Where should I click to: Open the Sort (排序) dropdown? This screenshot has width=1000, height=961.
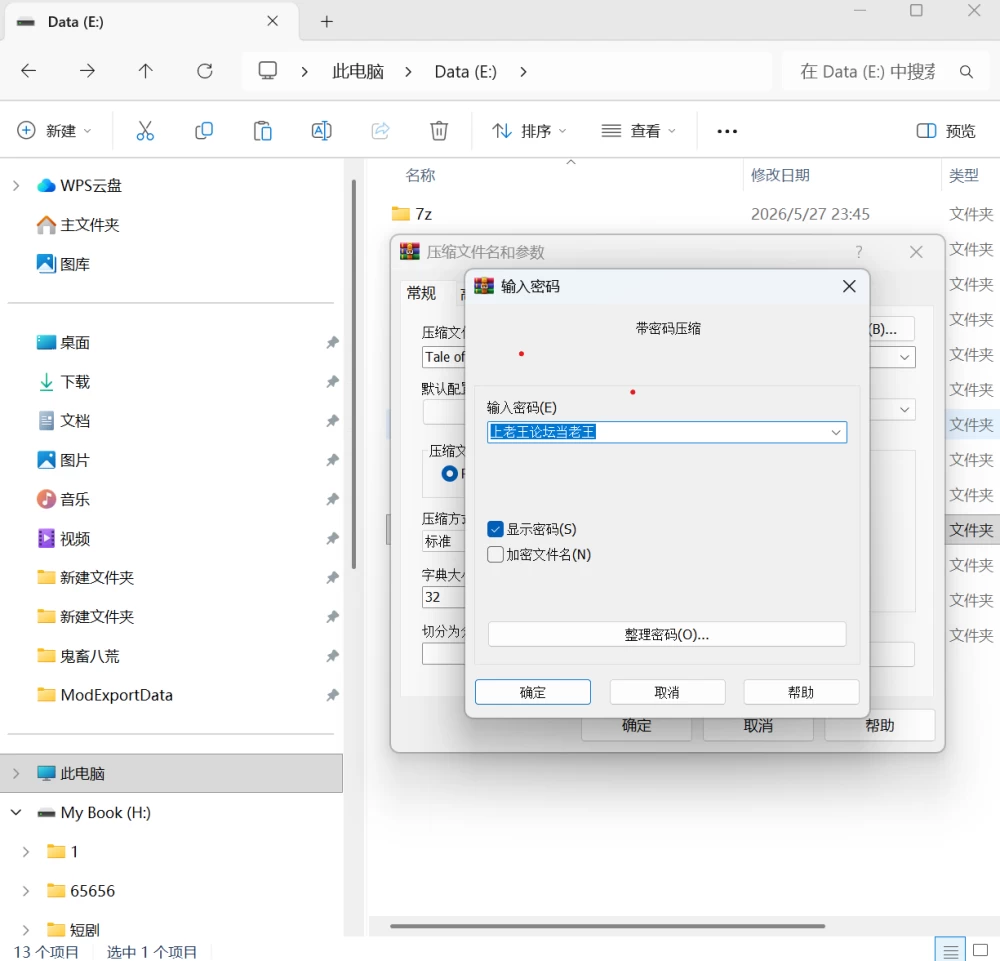coord(529,131)
